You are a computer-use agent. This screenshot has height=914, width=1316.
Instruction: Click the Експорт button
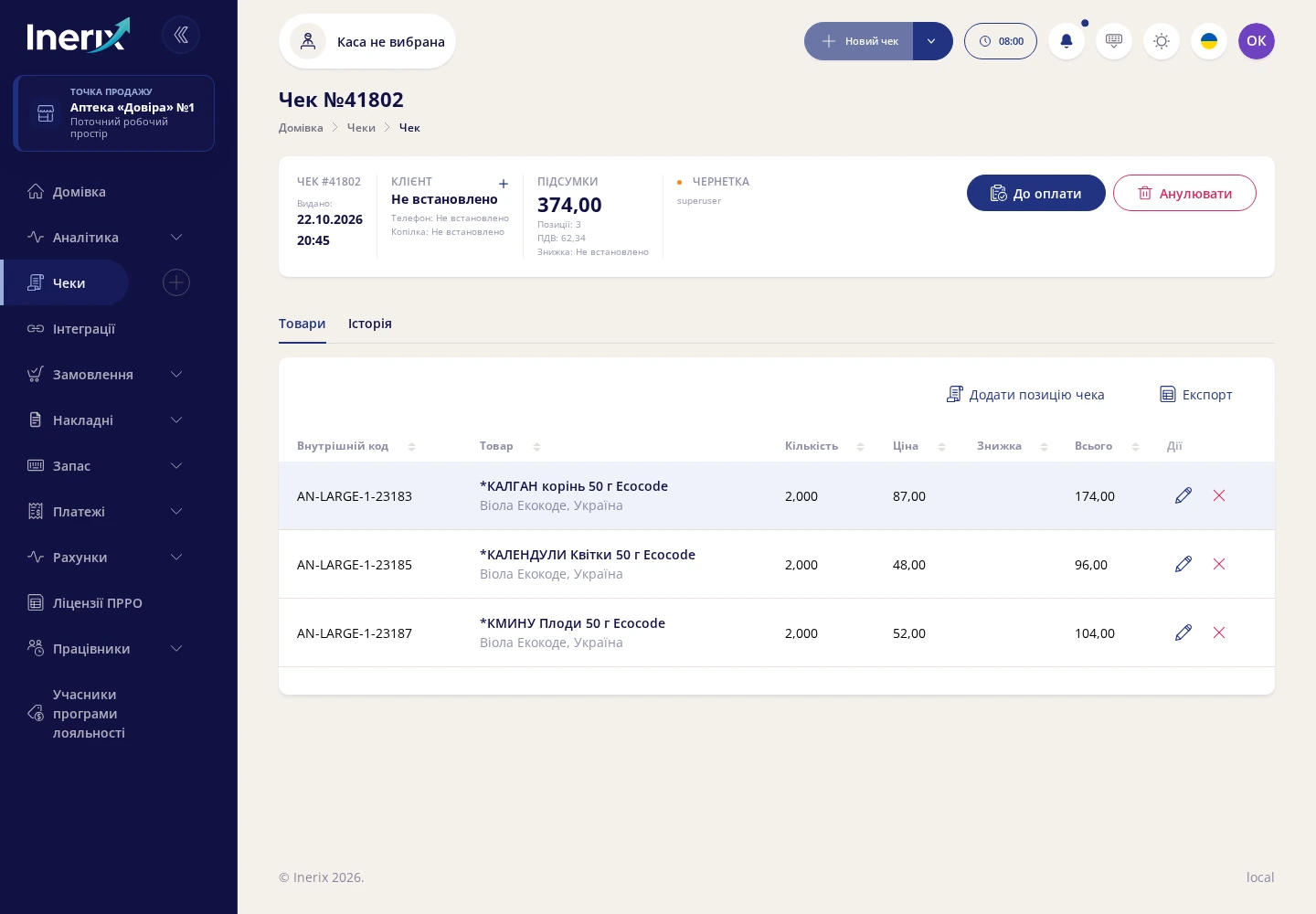click(x=1196, y=394)
